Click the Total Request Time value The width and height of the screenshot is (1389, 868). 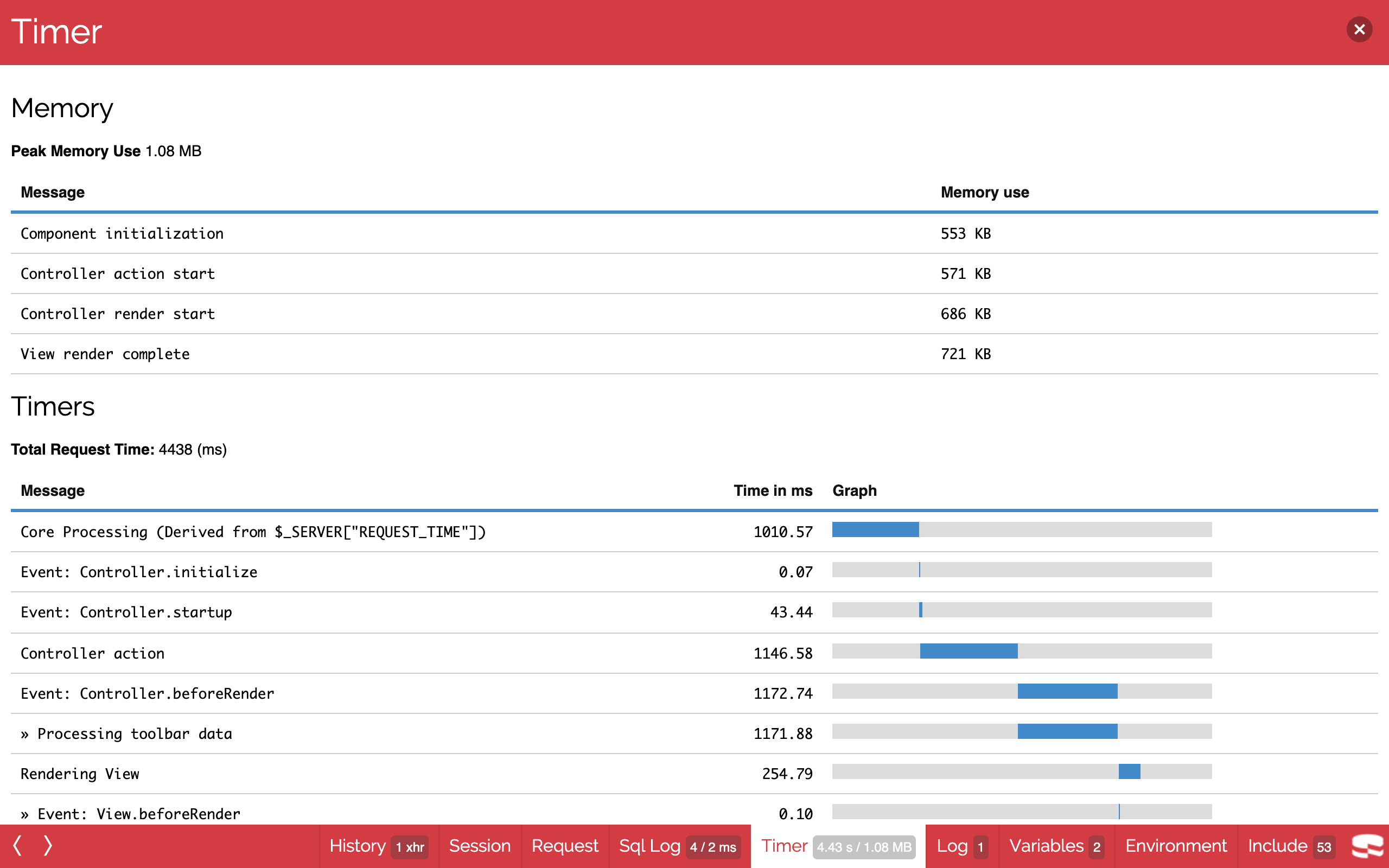tap(193, 450)
